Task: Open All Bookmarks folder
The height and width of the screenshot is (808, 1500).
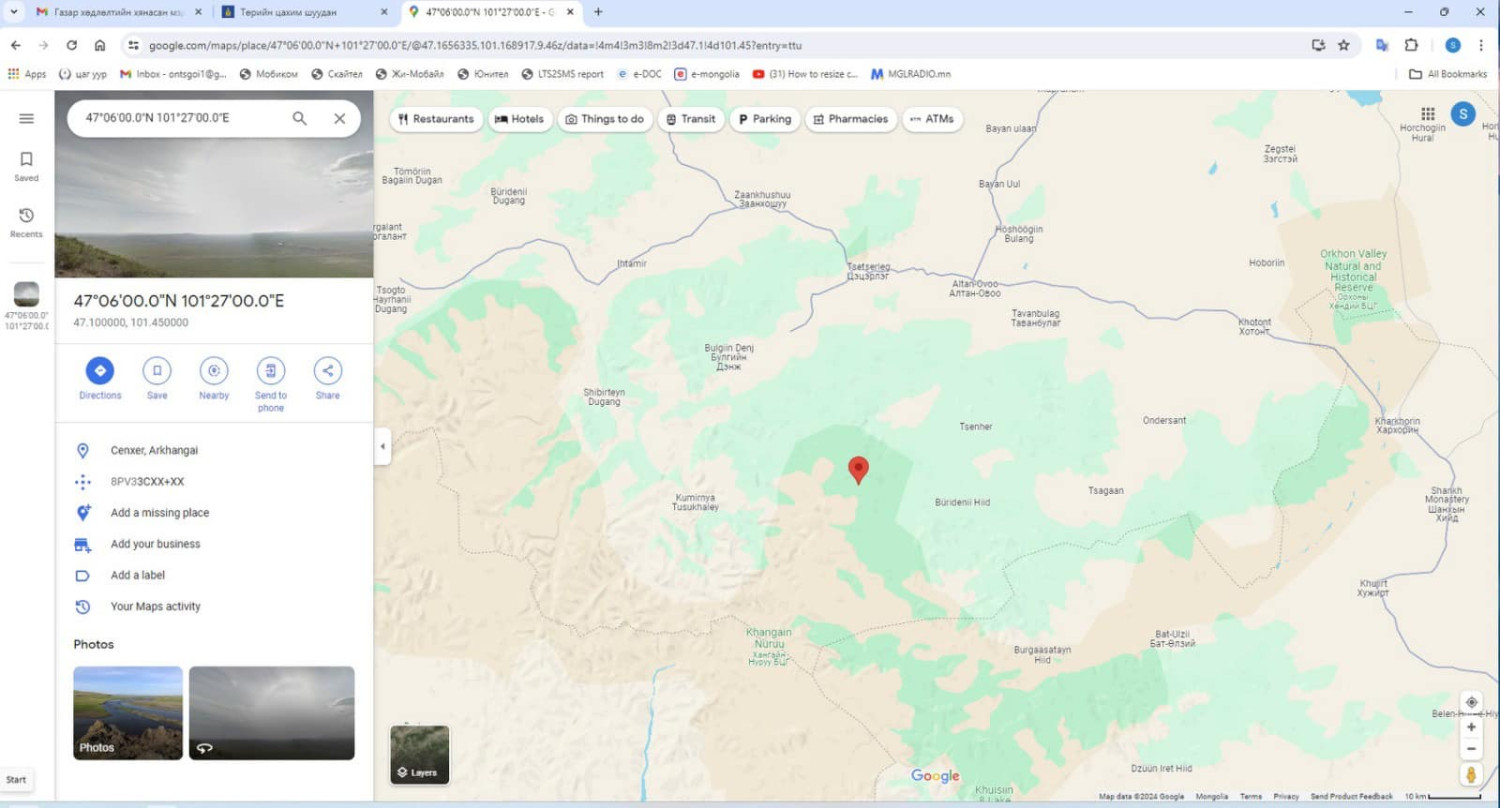Action: pos(1446,74)
